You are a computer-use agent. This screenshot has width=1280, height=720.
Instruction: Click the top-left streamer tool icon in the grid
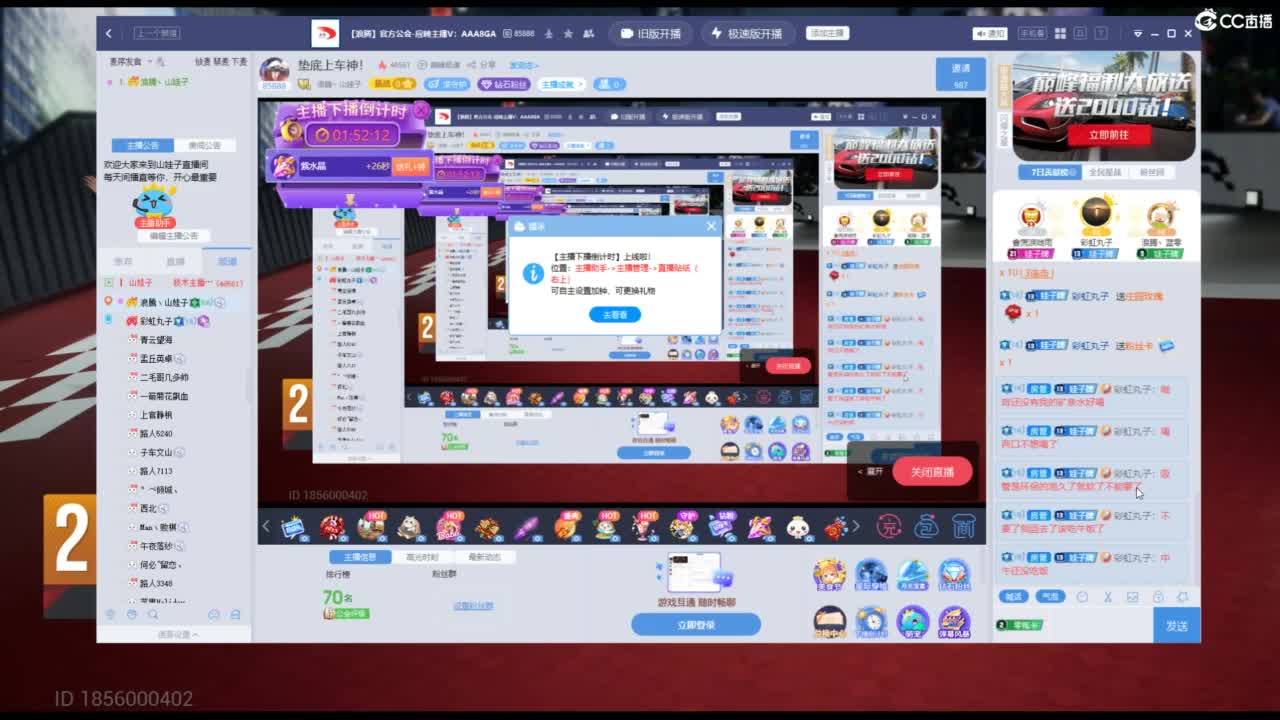pos(829,575)
